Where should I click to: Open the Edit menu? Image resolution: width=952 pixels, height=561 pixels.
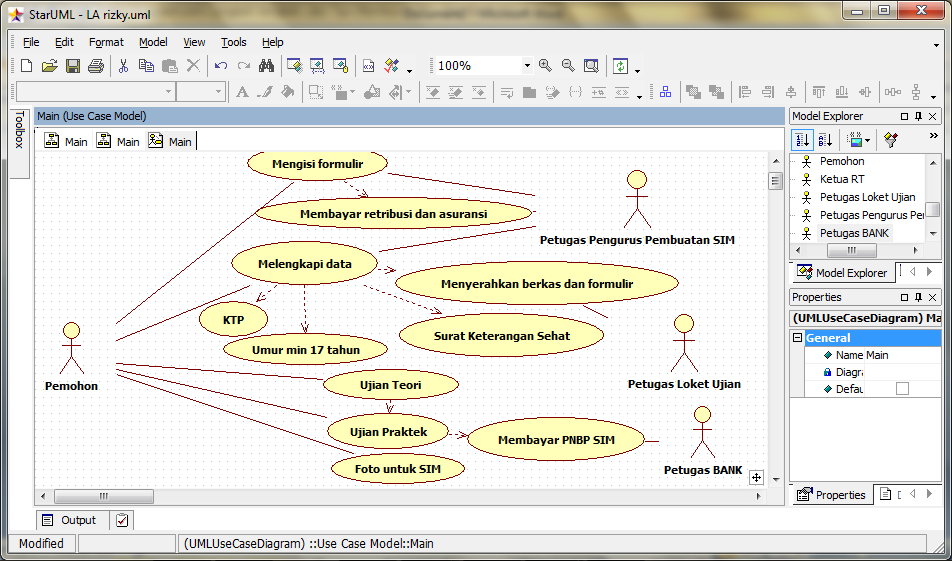(64, 42)
